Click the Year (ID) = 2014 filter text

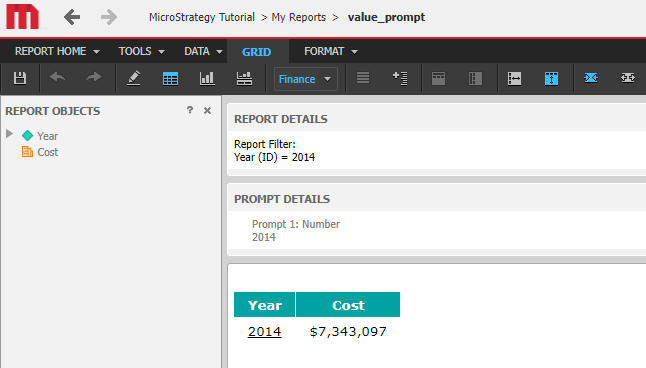click(x=274, y=157)
